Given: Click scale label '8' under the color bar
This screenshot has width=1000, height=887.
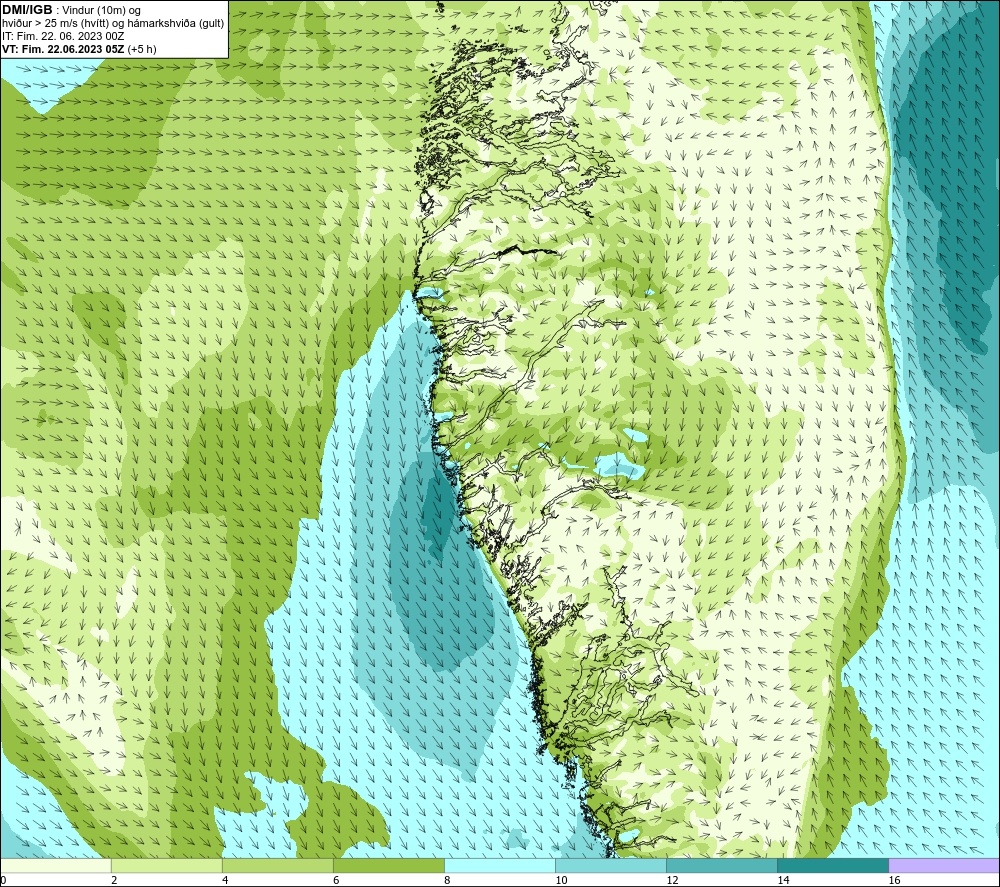Looking at the screenshot, I should 447,881.
